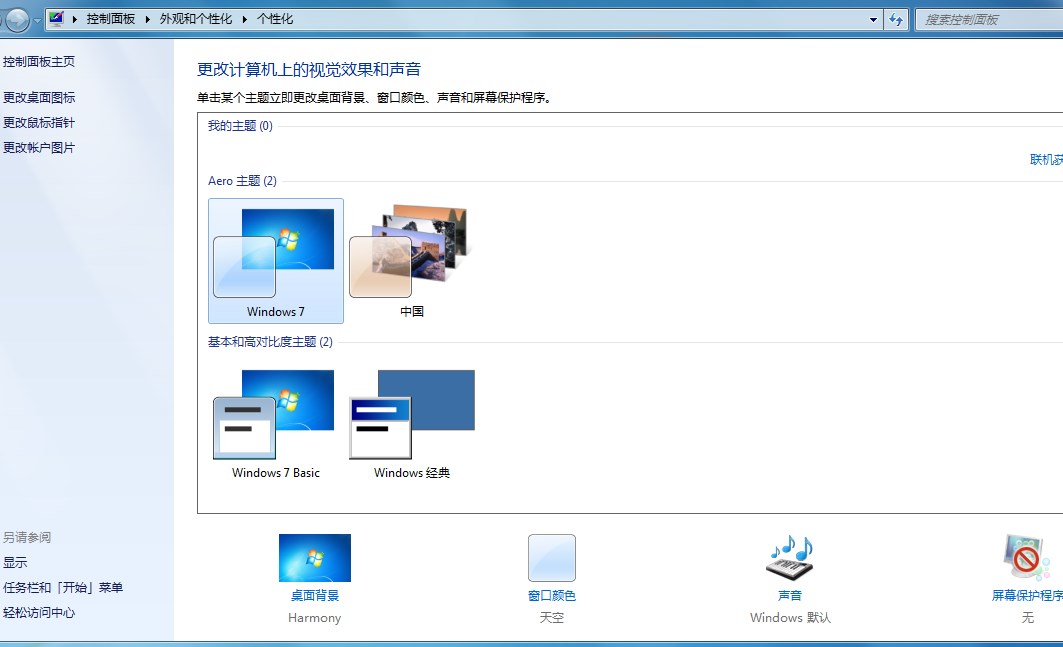Open 更改帐户图片 link
The width and height of the screenshot is (1063, 647).
[39, 148]
